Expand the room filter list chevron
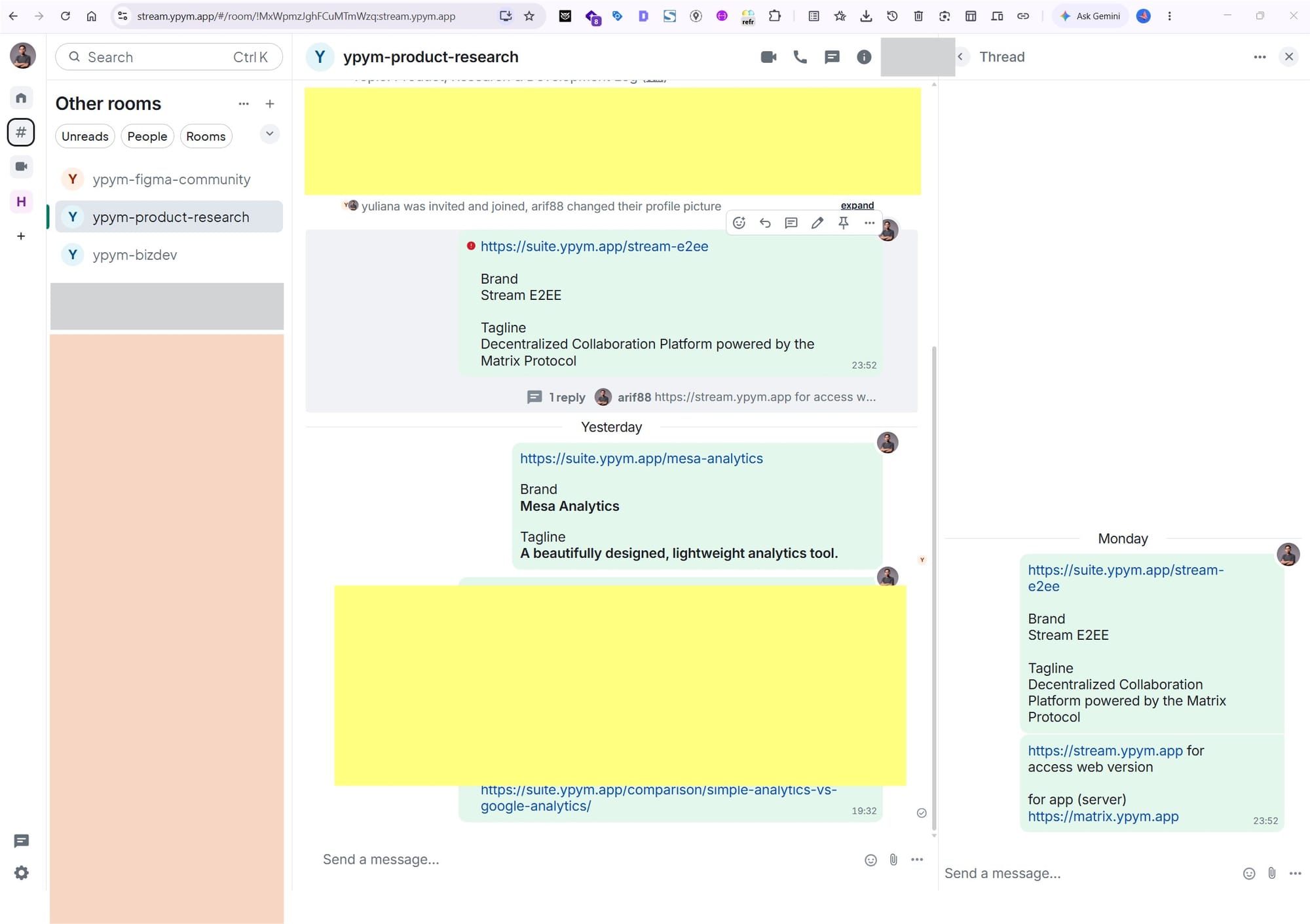 pos(269,134)
